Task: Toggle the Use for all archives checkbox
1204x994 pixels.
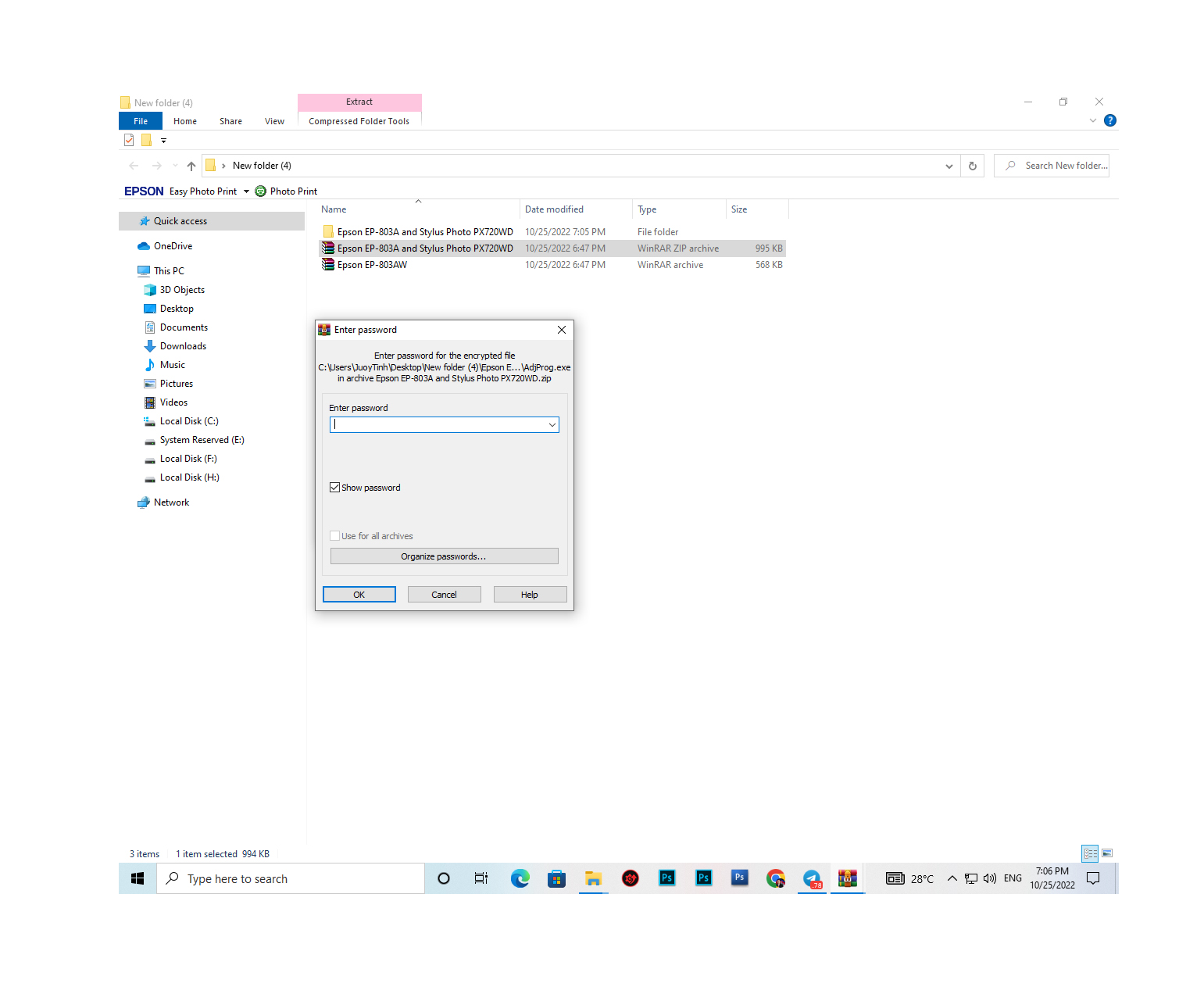Action: [335, 536]
